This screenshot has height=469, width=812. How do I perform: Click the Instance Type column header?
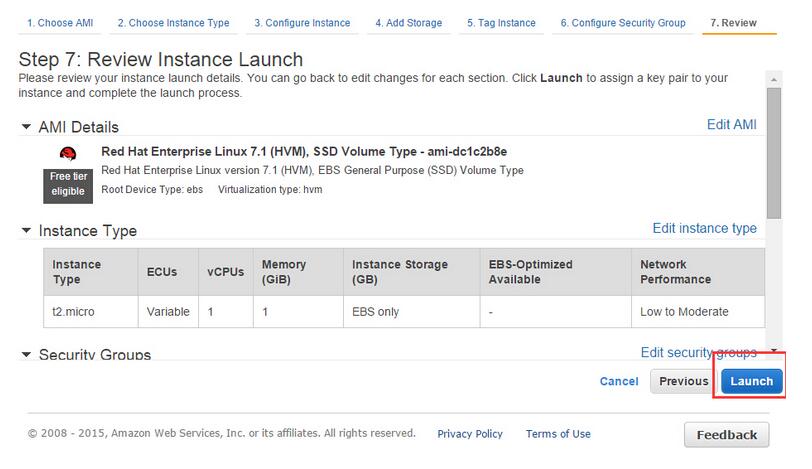click(x=91, y=272)
